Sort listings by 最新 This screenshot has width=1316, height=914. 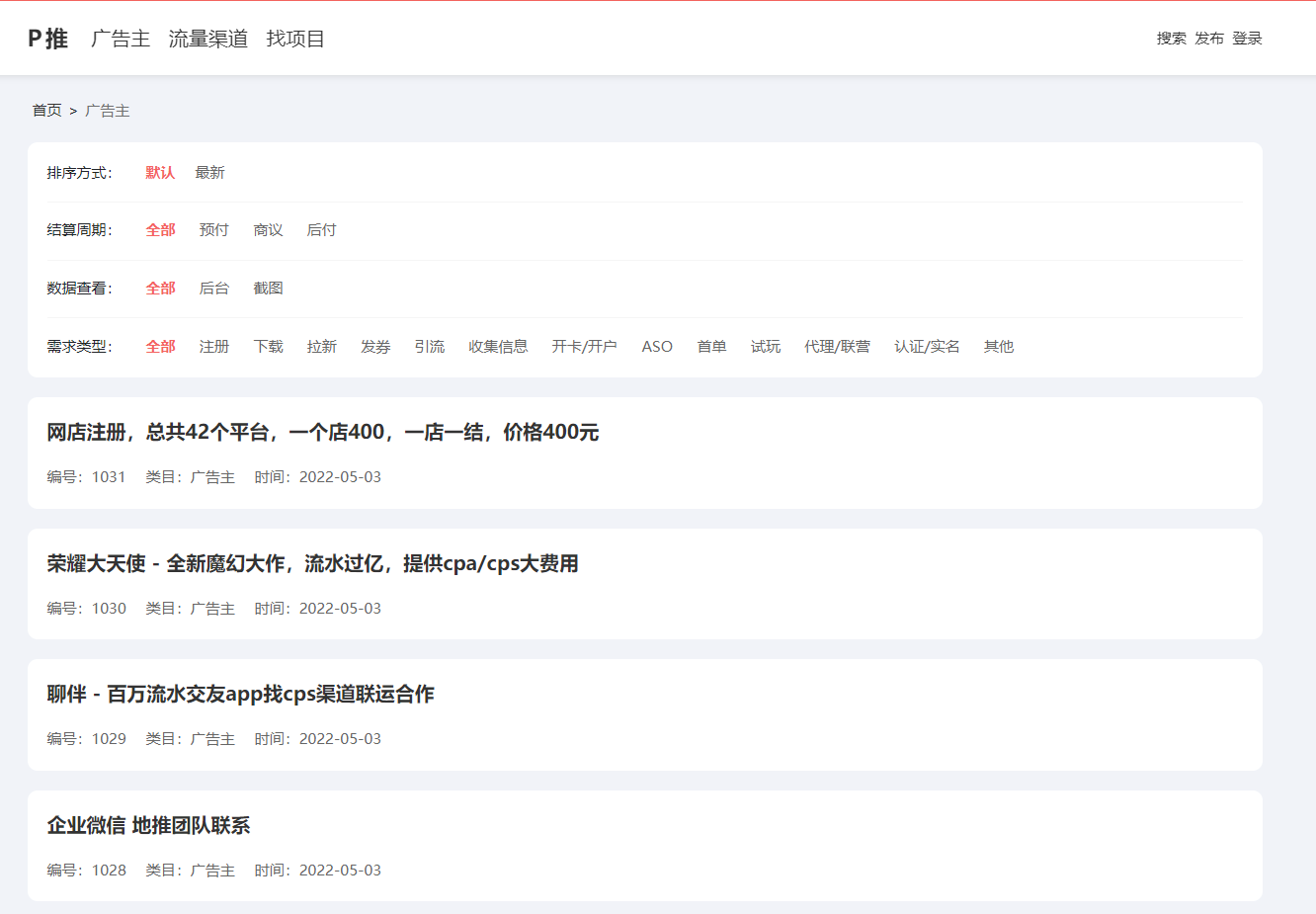tap(209, 173)
